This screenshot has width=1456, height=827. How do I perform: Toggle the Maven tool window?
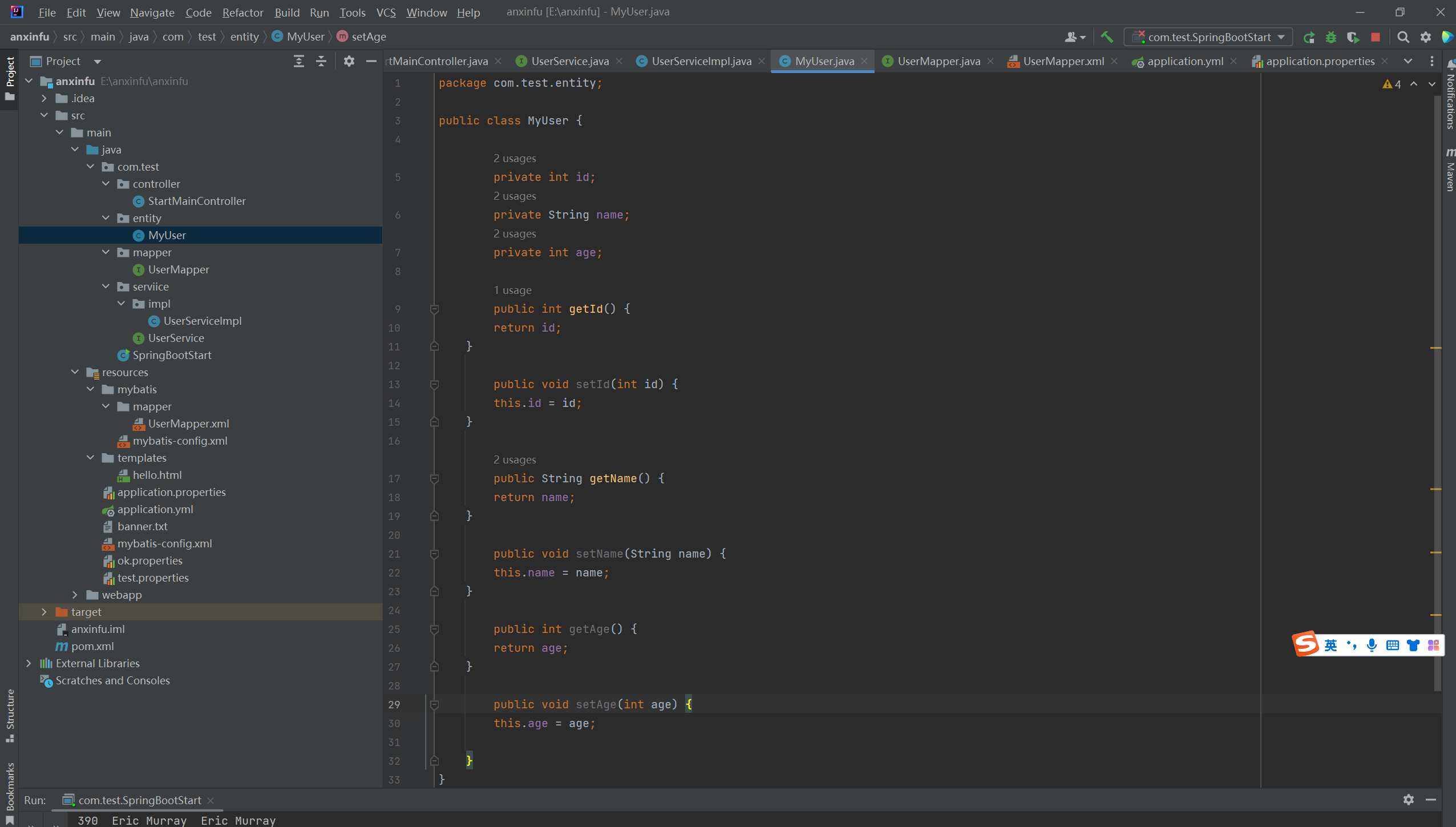1450,170
